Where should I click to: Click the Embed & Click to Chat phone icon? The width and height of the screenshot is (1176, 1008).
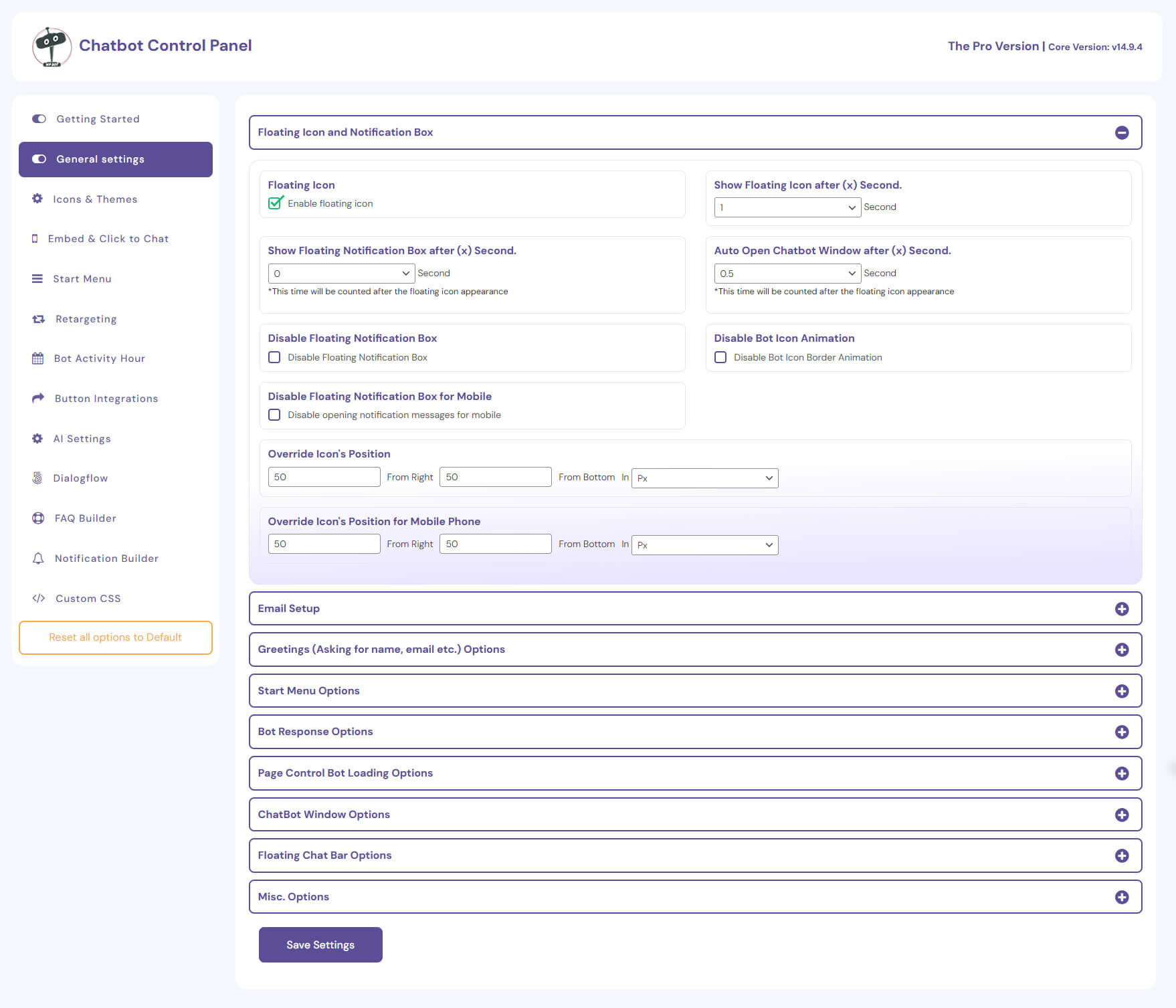point(35,239)
